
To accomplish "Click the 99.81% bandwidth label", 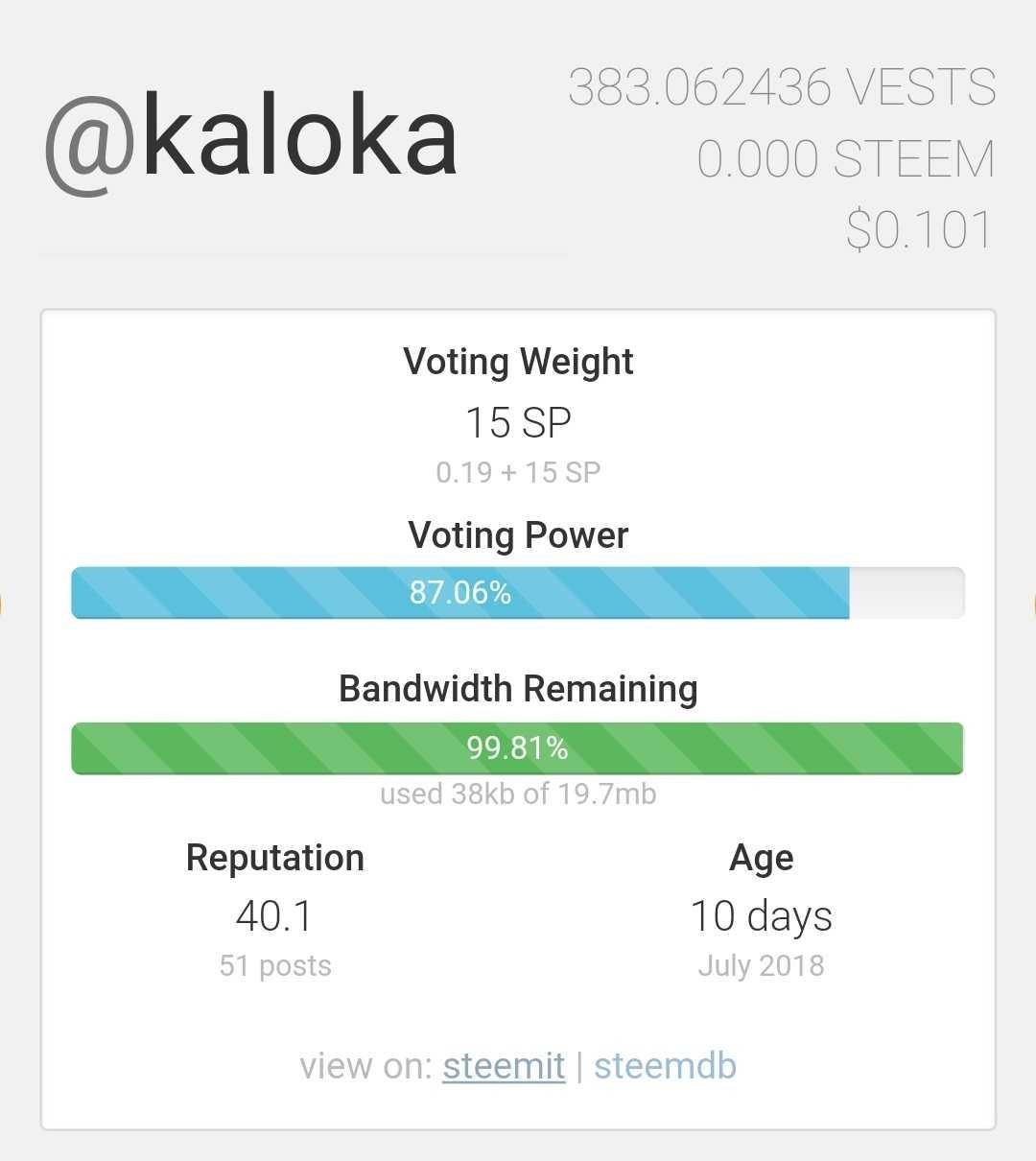I will (x=518, y=747).
